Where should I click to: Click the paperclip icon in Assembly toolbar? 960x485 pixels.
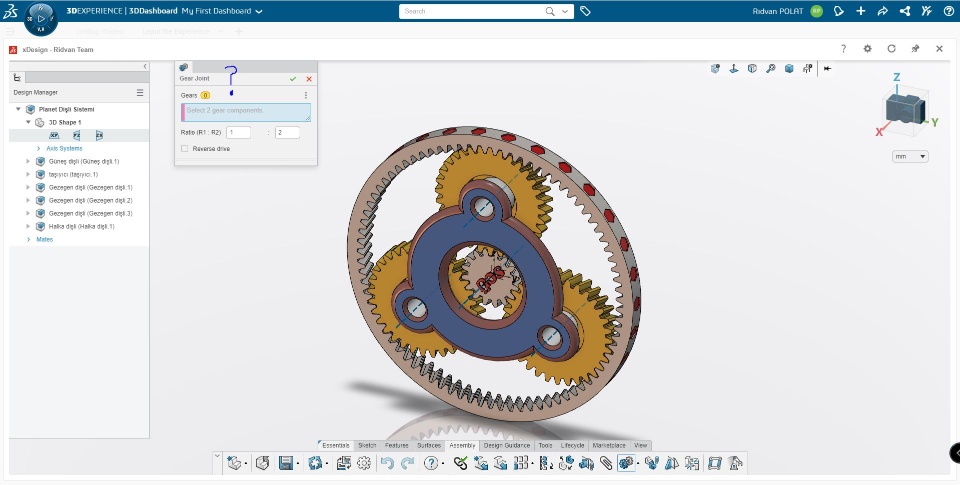click(606, 463)
